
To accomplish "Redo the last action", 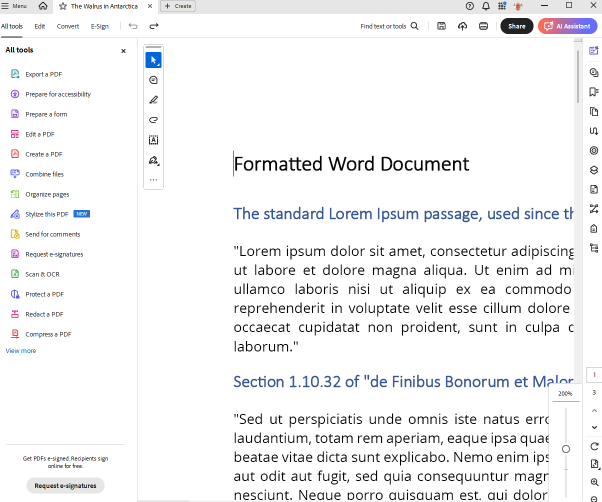I will [x=154, y=26].
